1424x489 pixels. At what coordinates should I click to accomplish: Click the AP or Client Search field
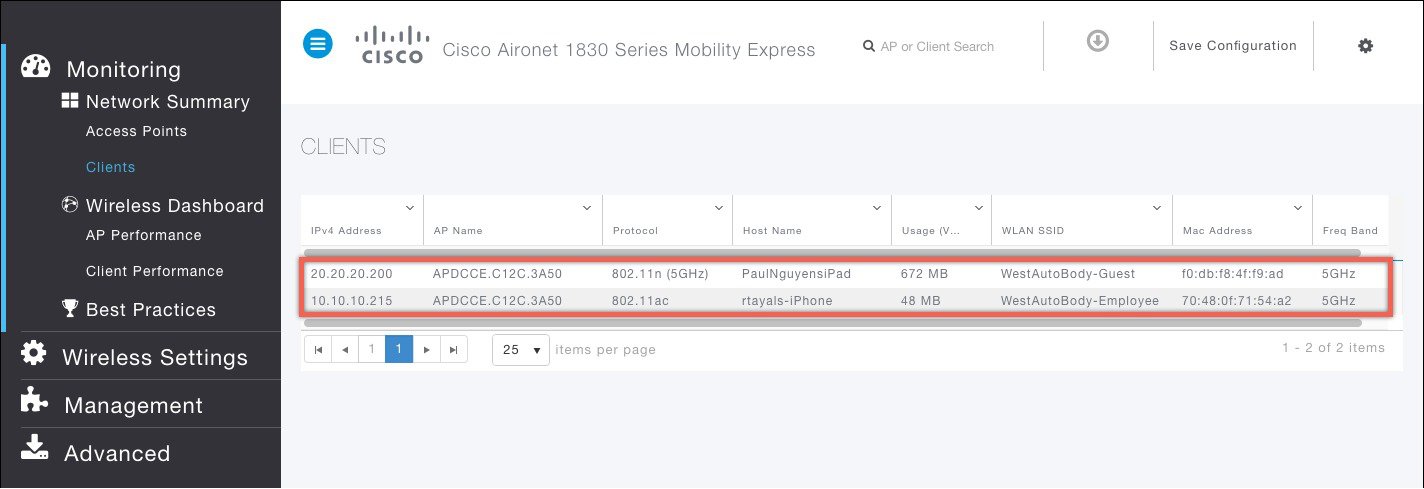click(937, 46)
